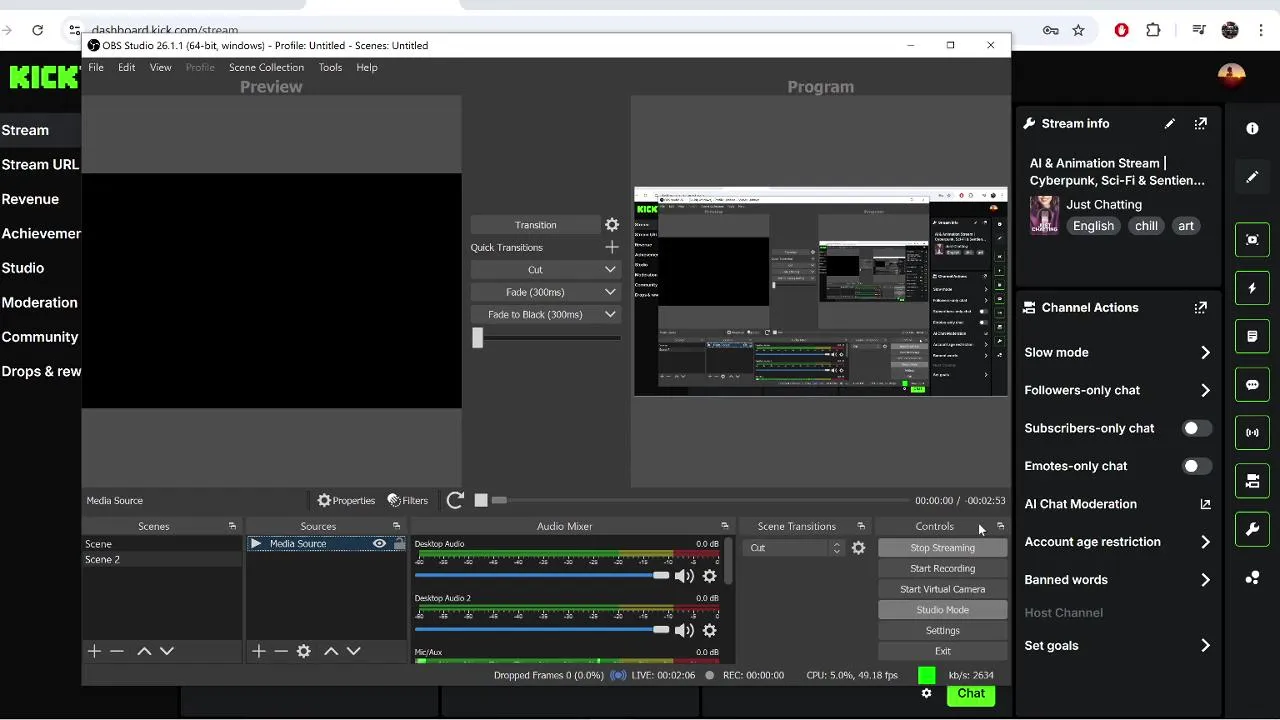
Task: Click Kick sidebar chat bubble icon
Action: click(1252, 385)
